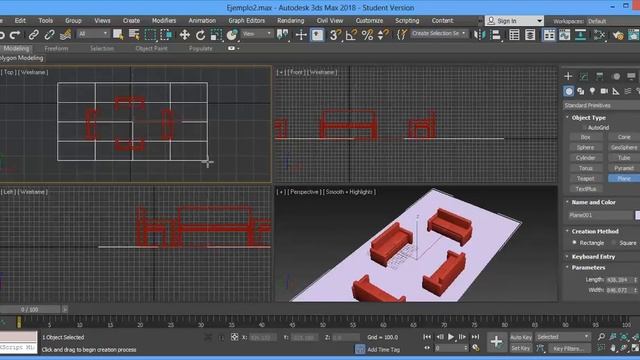640x360 pixels.
Task: Open the reference coordinate View dropdown
Action: point(257,34)
